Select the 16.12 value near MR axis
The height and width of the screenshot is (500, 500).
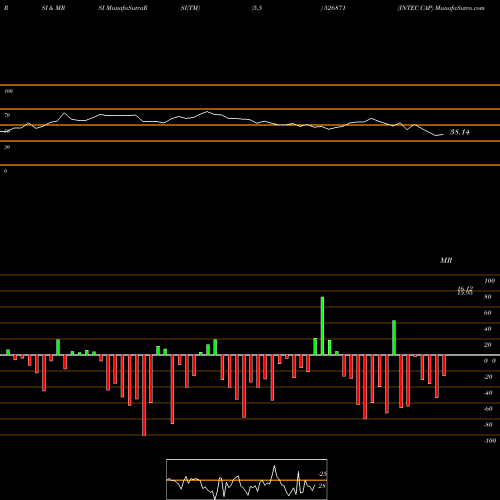point(465,289)
